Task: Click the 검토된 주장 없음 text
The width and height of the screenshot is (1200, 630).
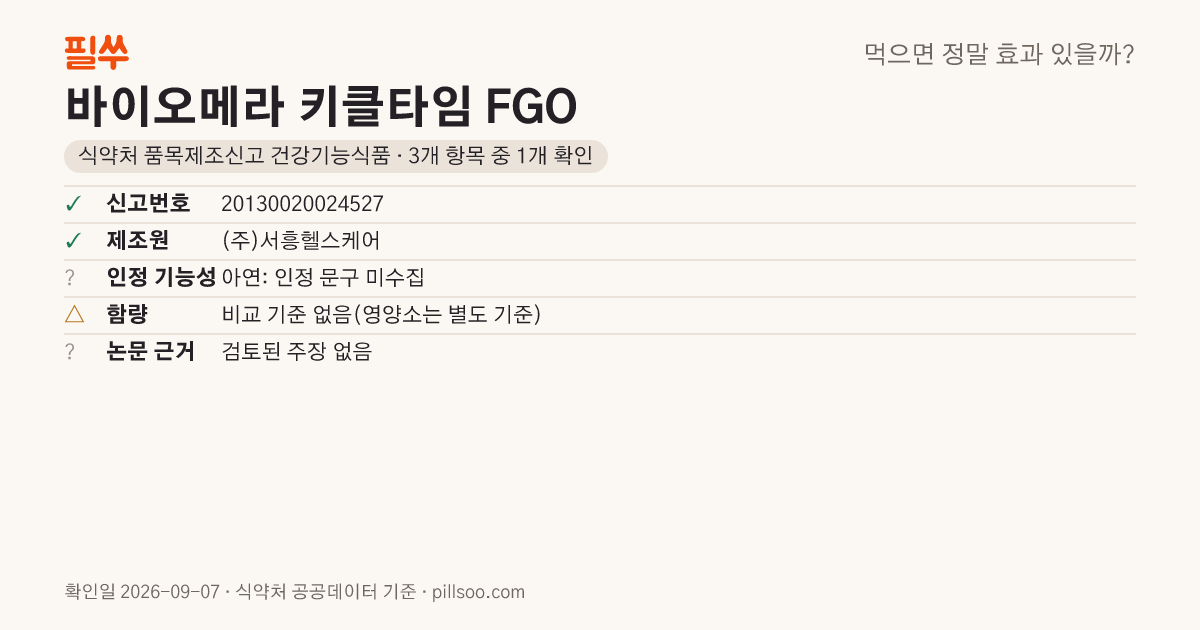Action: click(296, 352)
